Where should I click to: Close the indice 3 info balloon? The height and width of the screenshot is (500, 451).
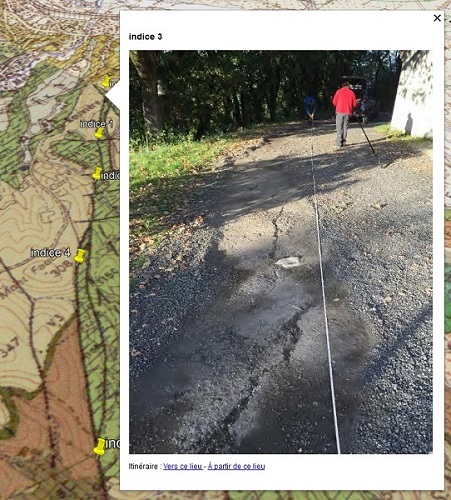pyautogui.click(x=437, y=18)
